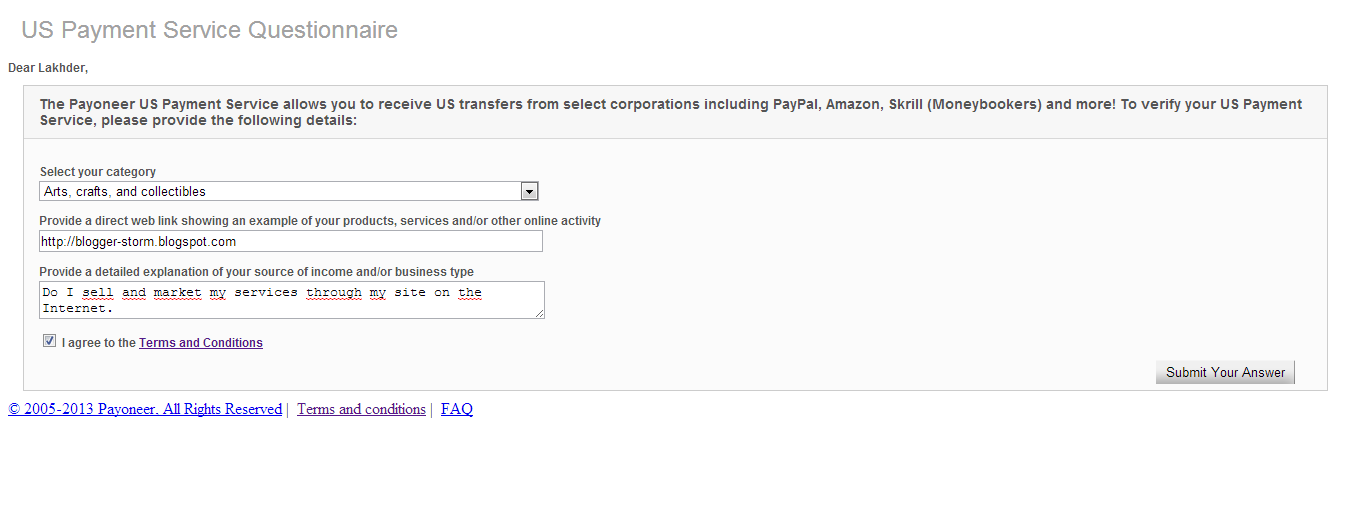
Task: Click the 'I agree to the' label text
Action: point(99,343)
